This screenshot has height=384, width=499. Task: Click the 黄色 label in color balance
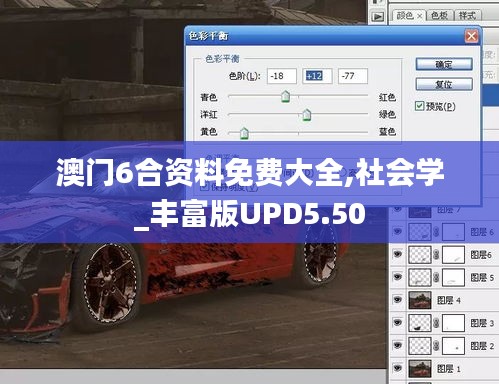[x=209, y=132]
